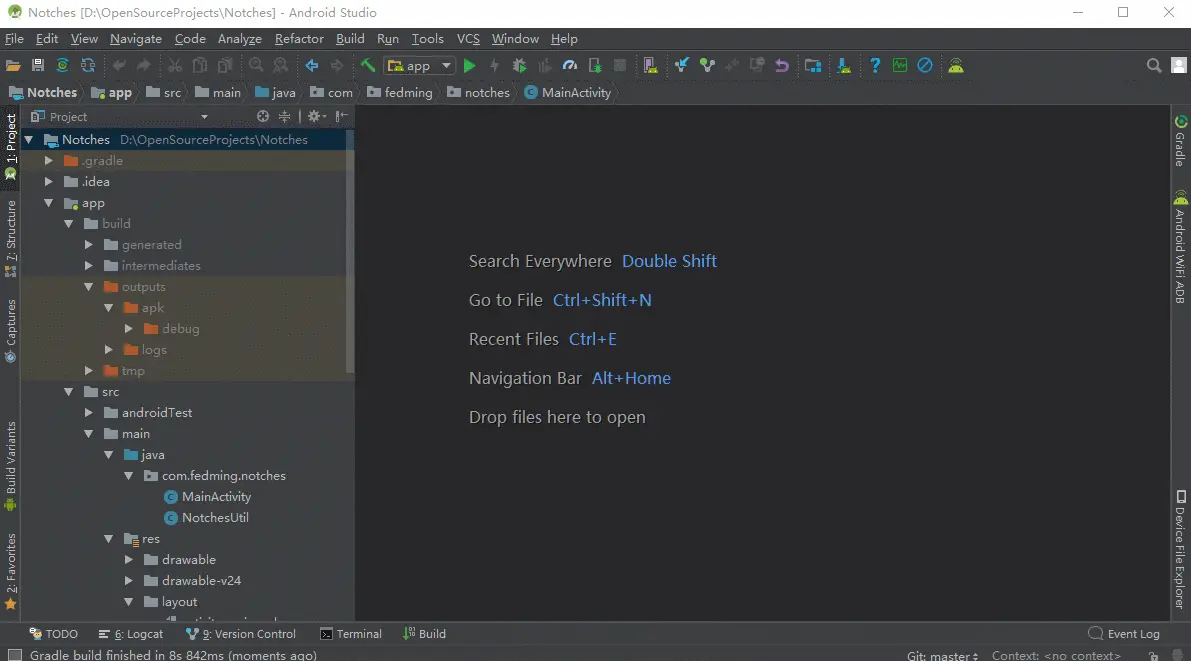
Task: Run the app with green play icon
Action: pos(469,66)
